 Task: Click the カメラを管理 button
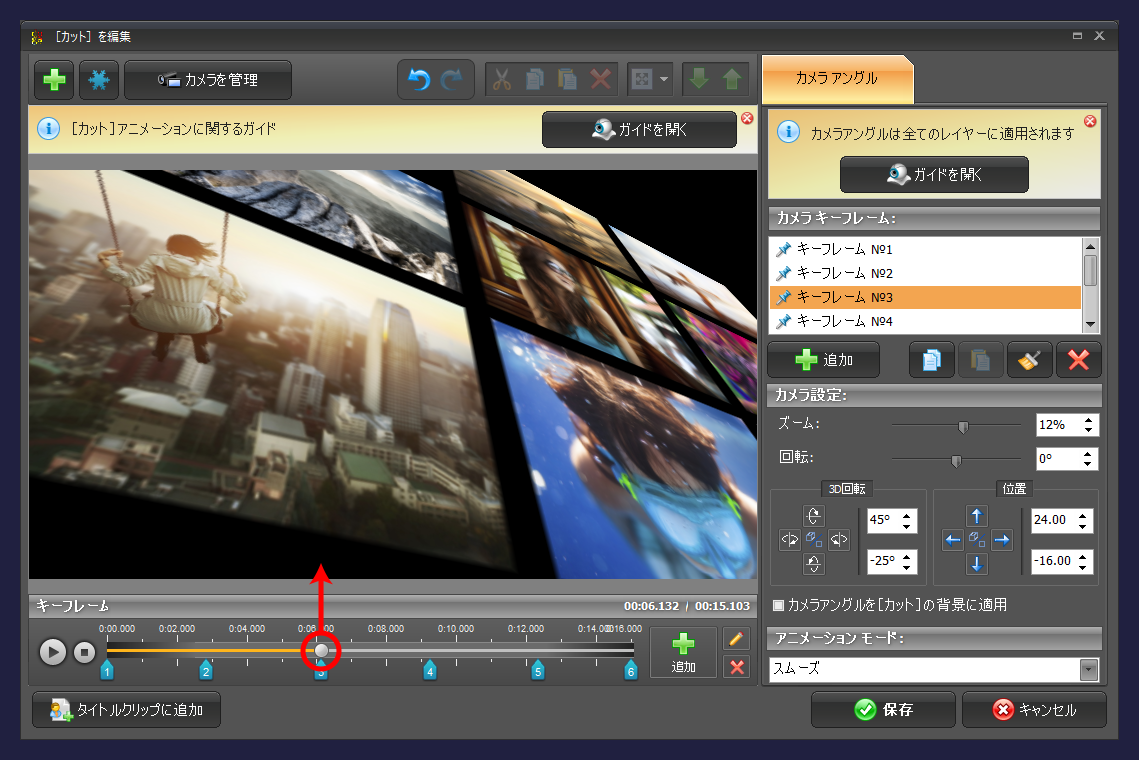(208, 81)
